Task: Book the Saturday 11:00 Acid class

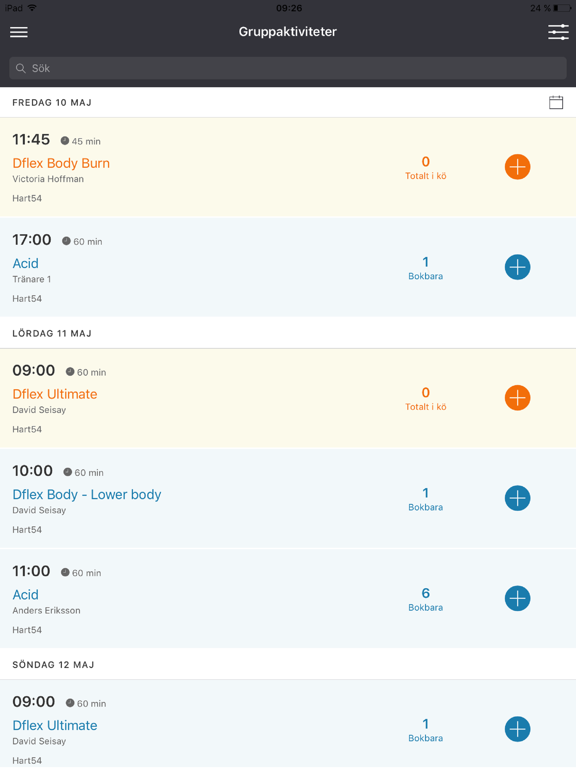Action: [x=517, y=599]
